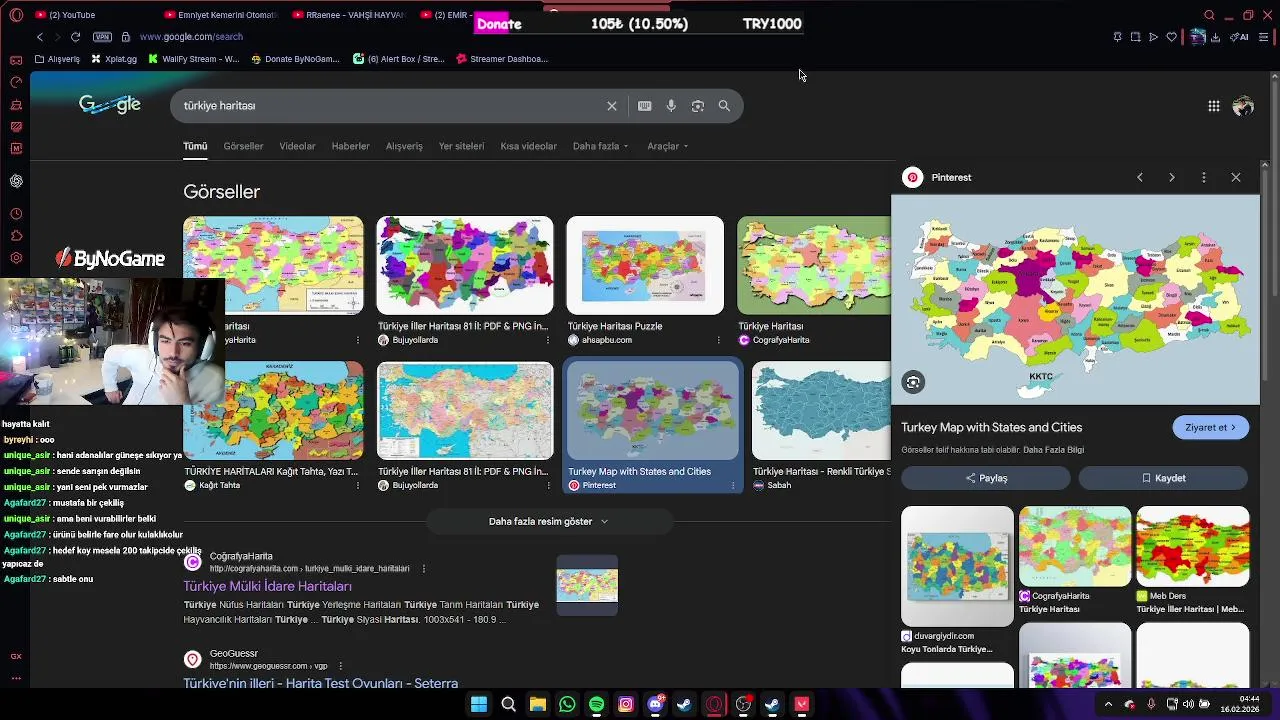The height and width of the screenshot is (720, 1280).
Task: Click the address bar URL
Action: coord(191,37)
